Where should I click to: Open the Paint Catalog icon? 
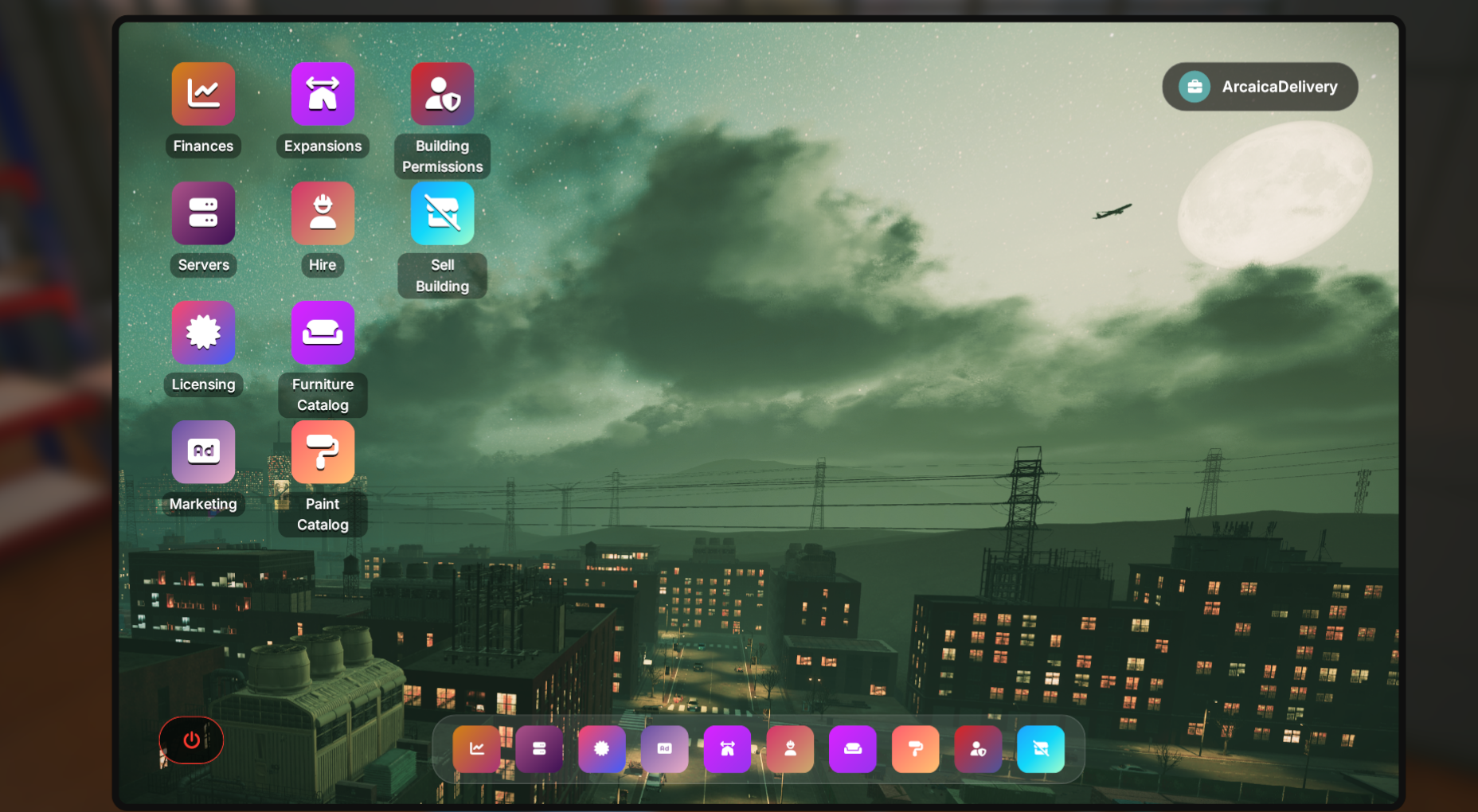323,452
